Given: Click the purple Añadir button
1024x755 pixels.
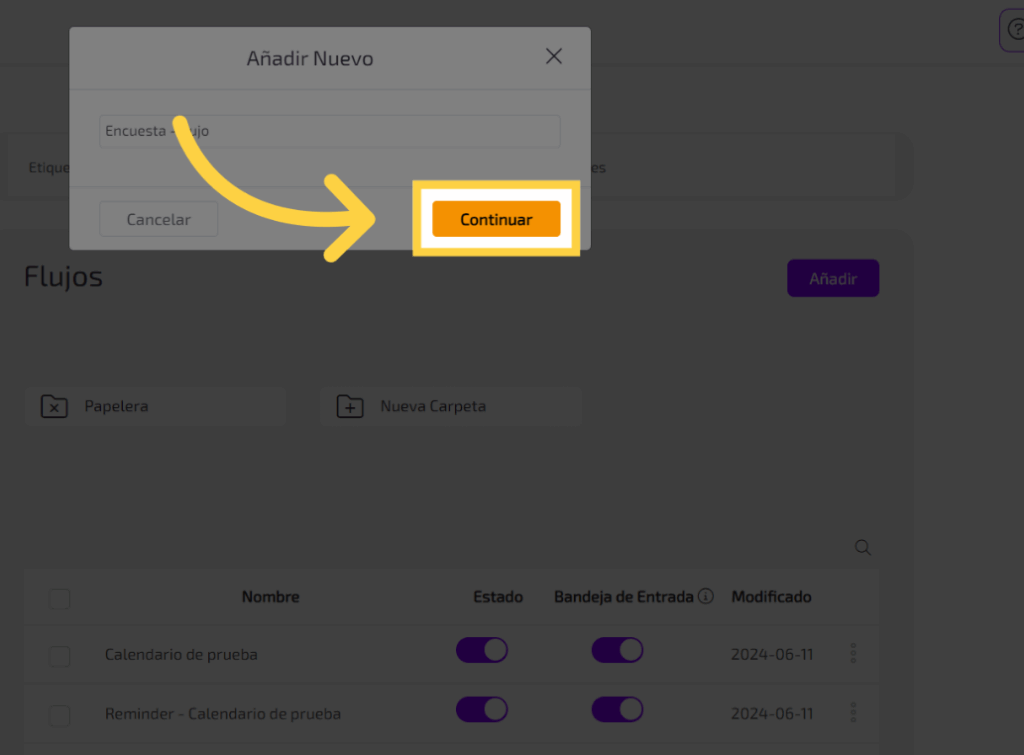Looking at the screenshot, I should click(833, 279).
